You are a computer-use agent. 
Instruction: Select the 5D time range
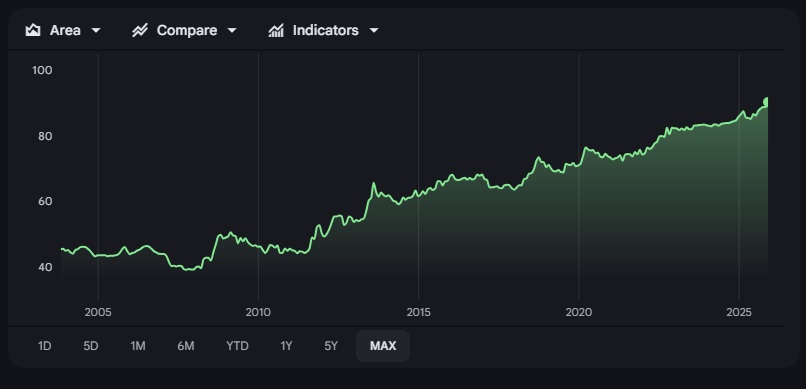(x=90, y=346)
